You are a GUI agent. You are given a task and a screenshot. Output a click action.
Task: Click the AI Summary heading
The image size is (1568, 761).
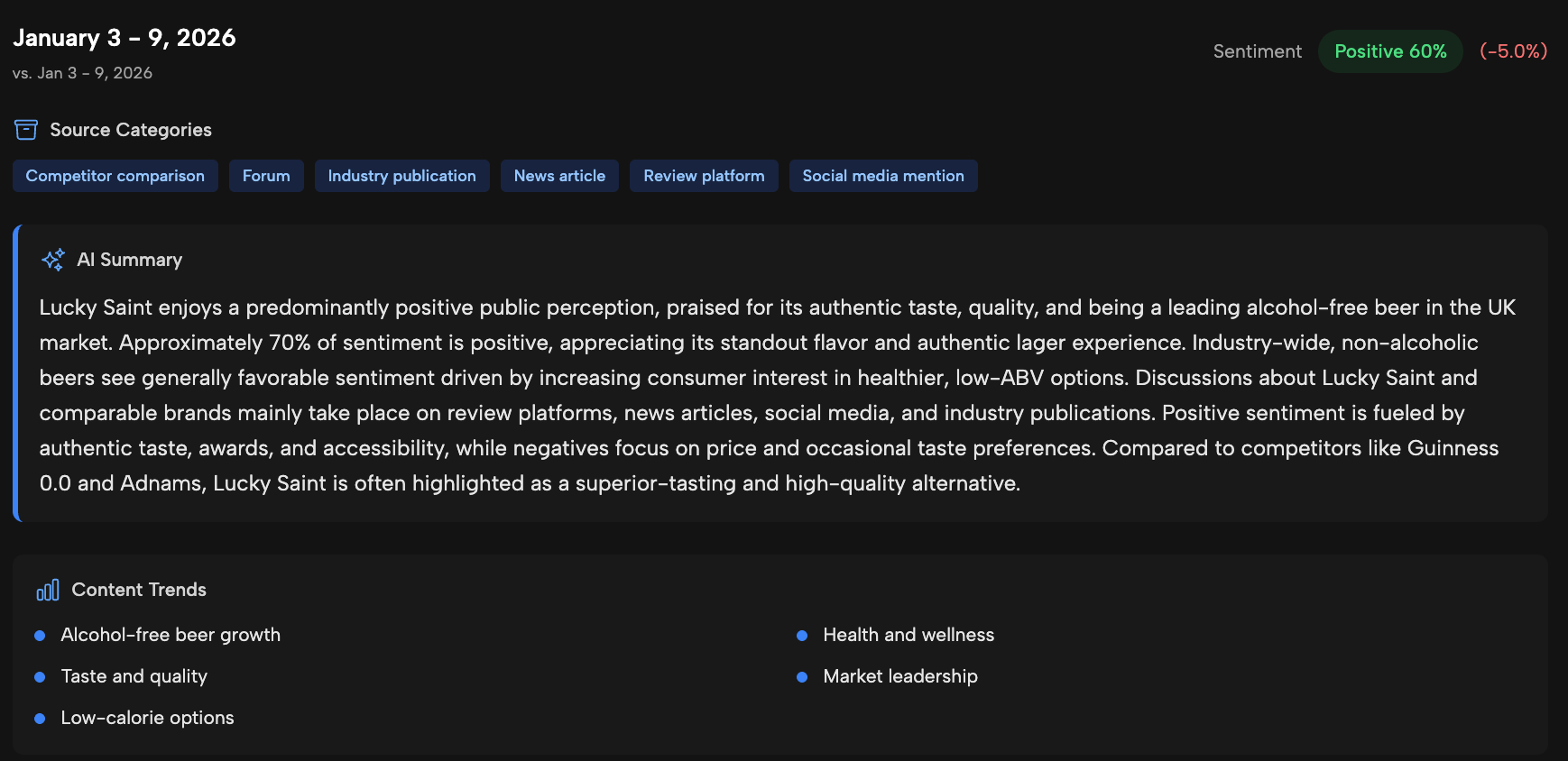[130, 260]
